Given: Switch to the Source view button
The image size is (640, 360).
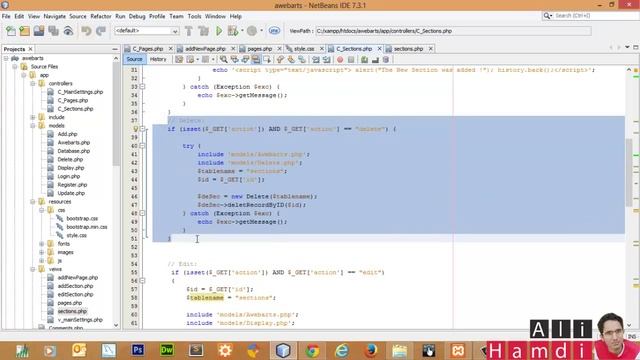Looking at the screenshot, I should click(x=134, y=60).
